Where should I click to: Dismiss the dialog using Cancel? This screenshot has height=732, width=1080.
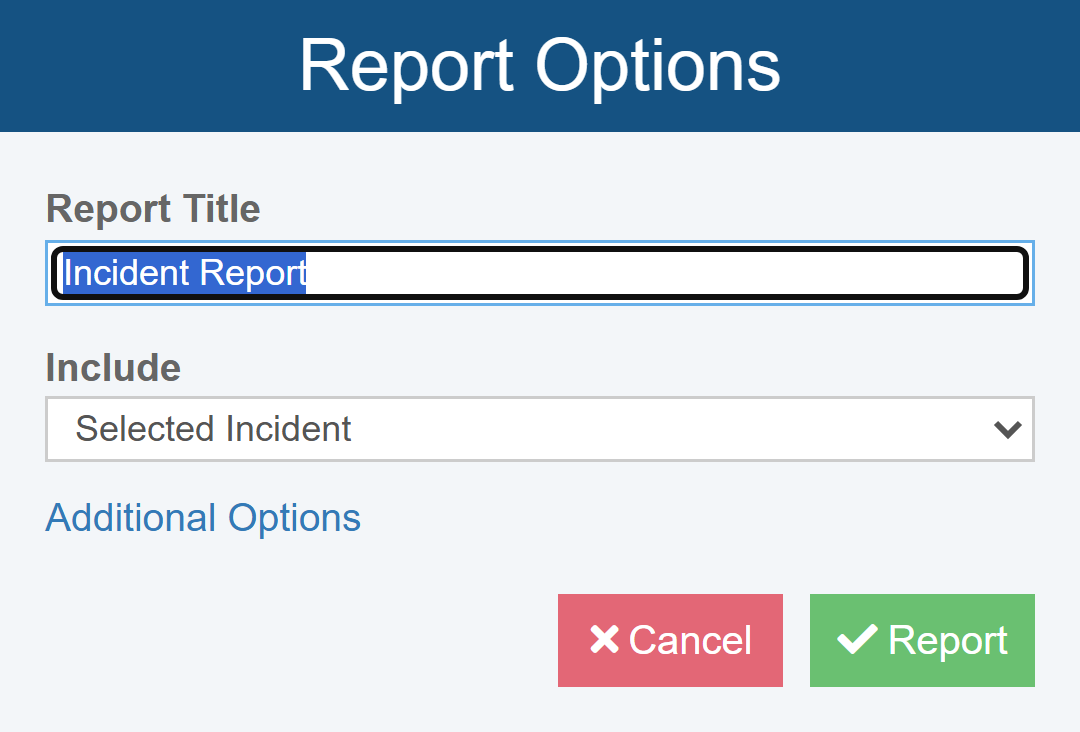click(x=670, y=640)
